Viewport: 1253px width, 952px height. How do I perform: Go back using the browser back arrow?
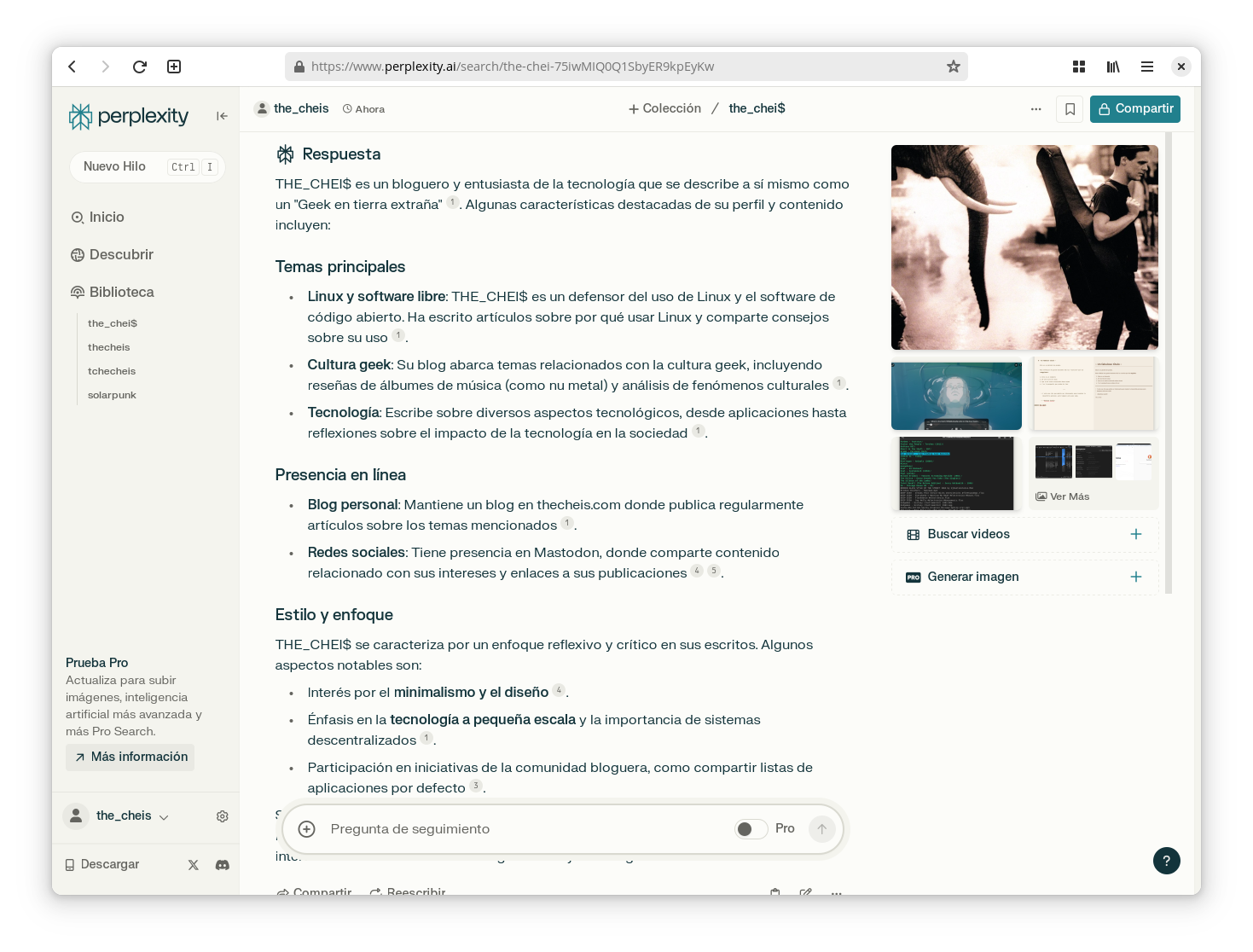[73, 67]
